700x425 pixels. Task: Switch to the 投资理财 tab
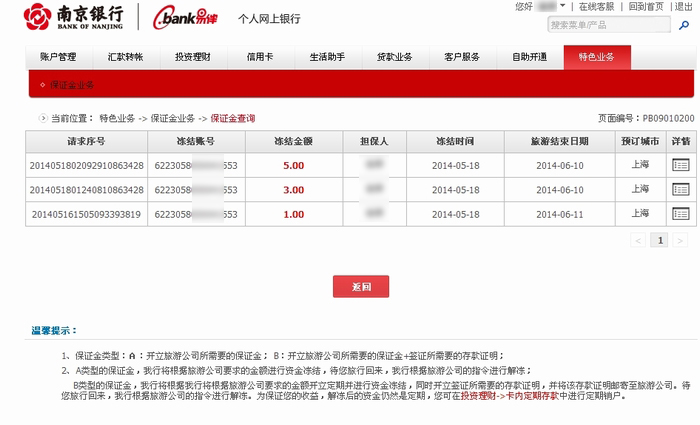point(192,57)
